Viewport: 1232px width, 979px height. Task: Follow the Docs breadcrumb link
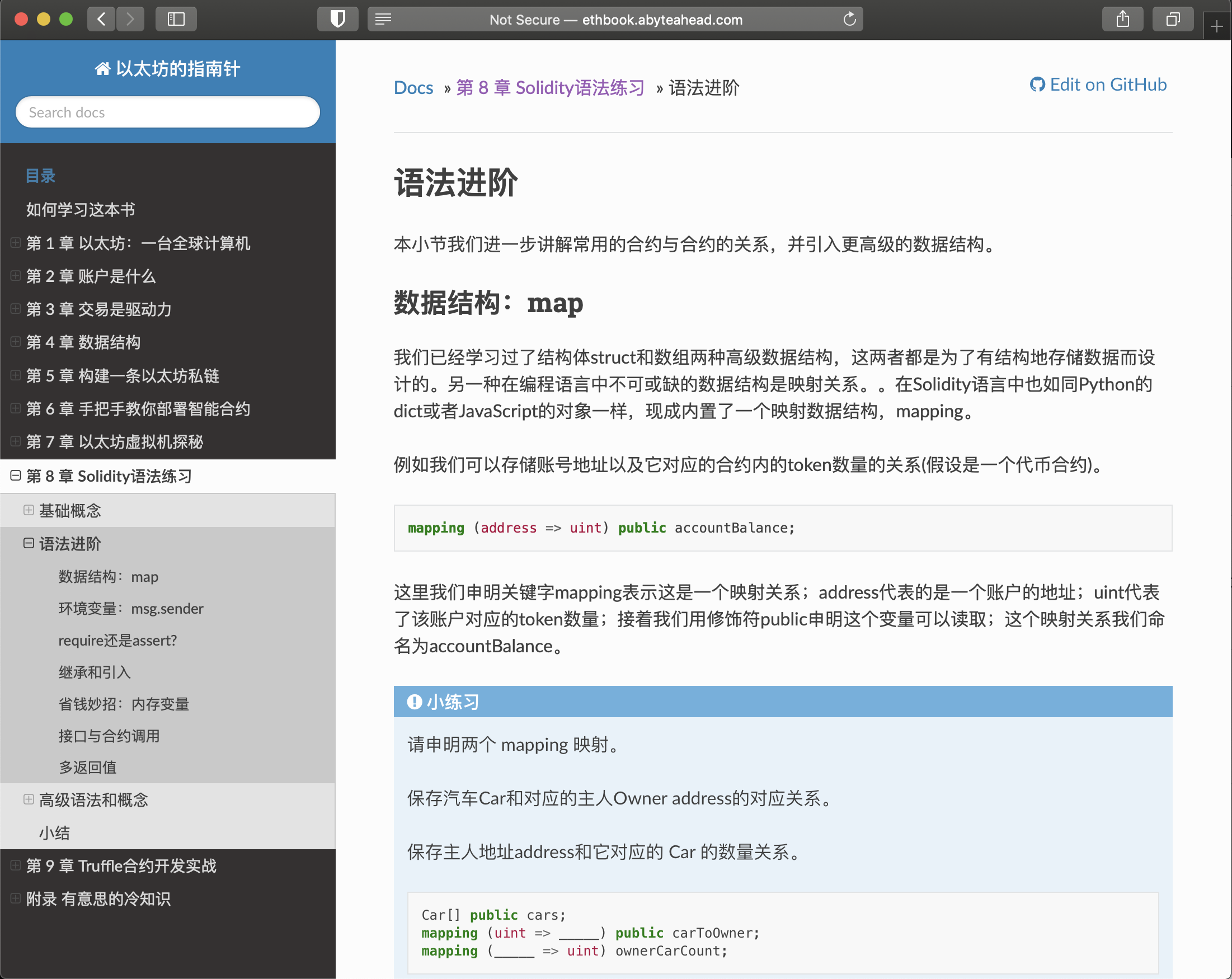coord(413,87)
